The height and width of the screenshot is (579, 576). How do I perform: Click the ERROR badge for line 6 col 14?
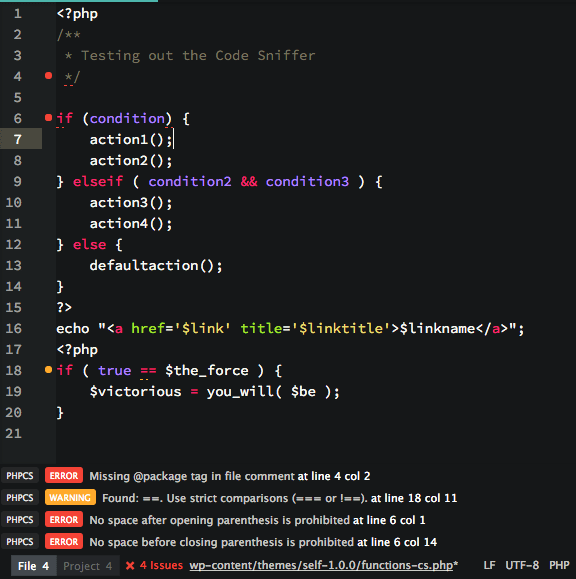(x=64, y=541)
